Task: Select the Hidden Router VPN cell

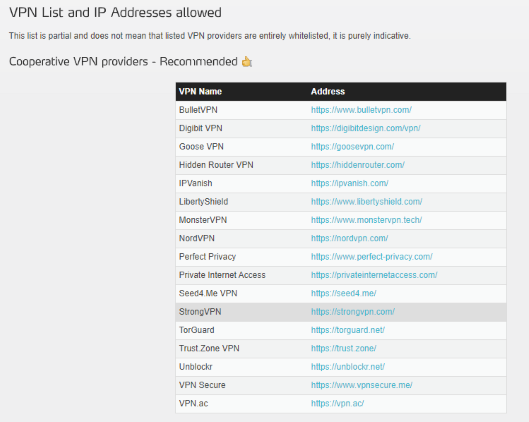Action: (242, 165)
